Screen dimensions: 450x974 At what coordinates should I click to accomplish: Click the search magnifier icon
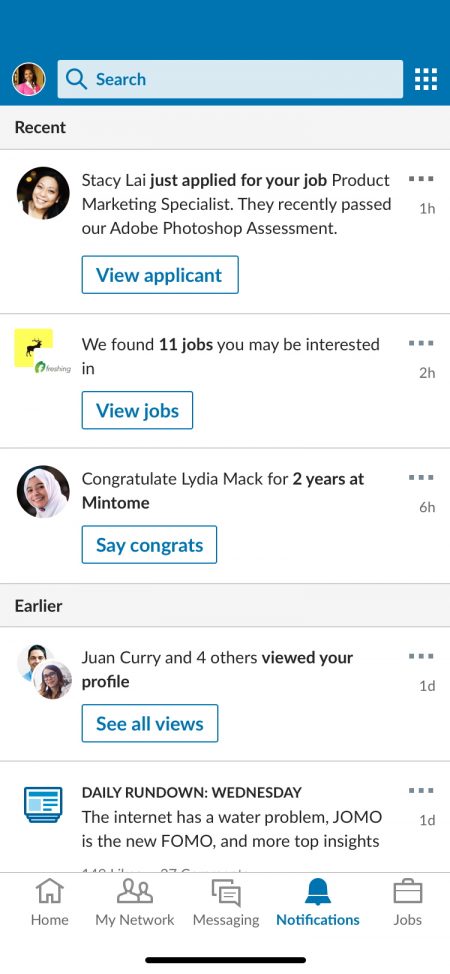pyautogui.click(x=76, y=79)
